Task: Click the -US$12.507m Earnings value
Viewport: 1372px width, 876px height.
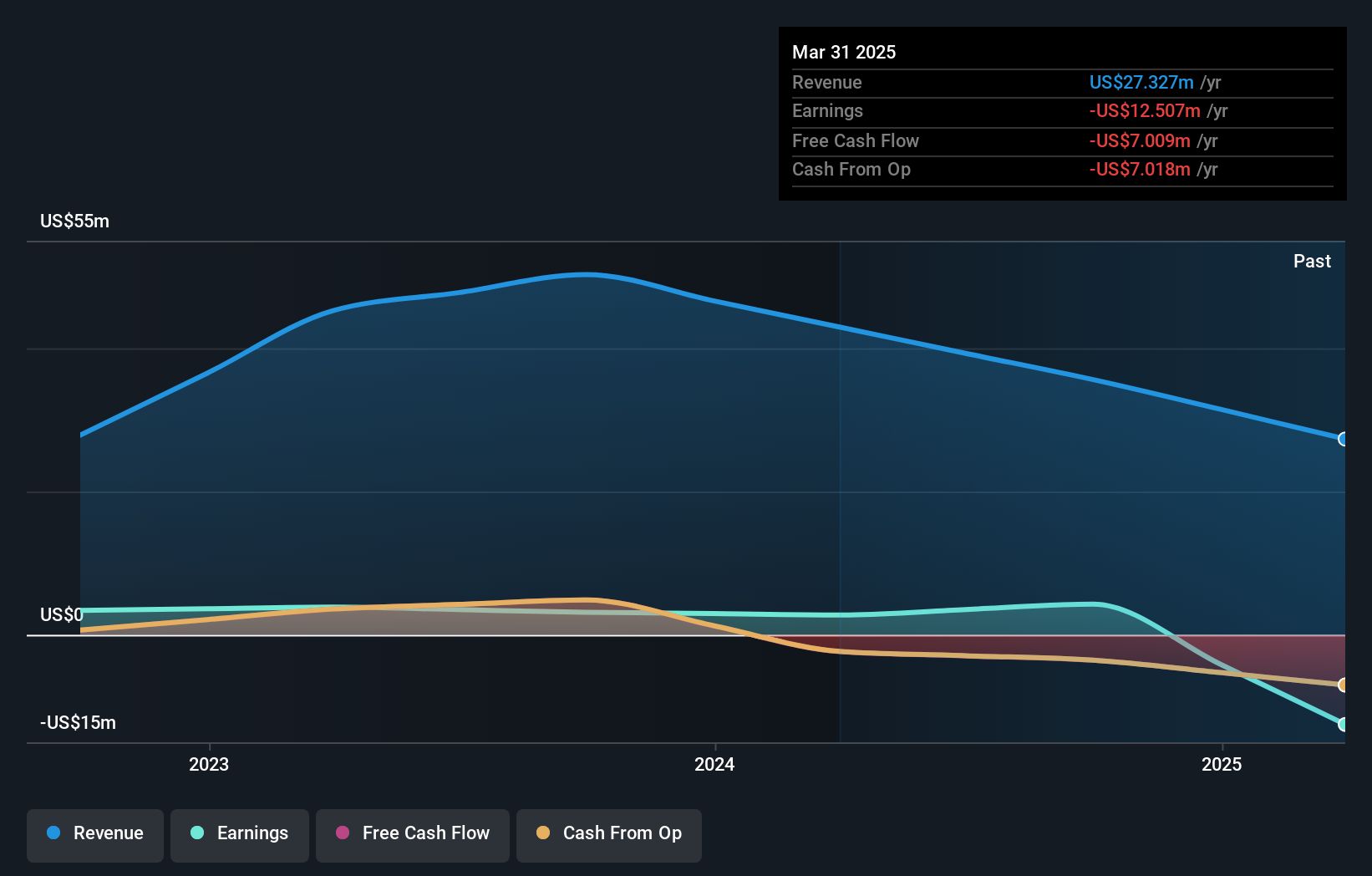Action: point(1144,111)
